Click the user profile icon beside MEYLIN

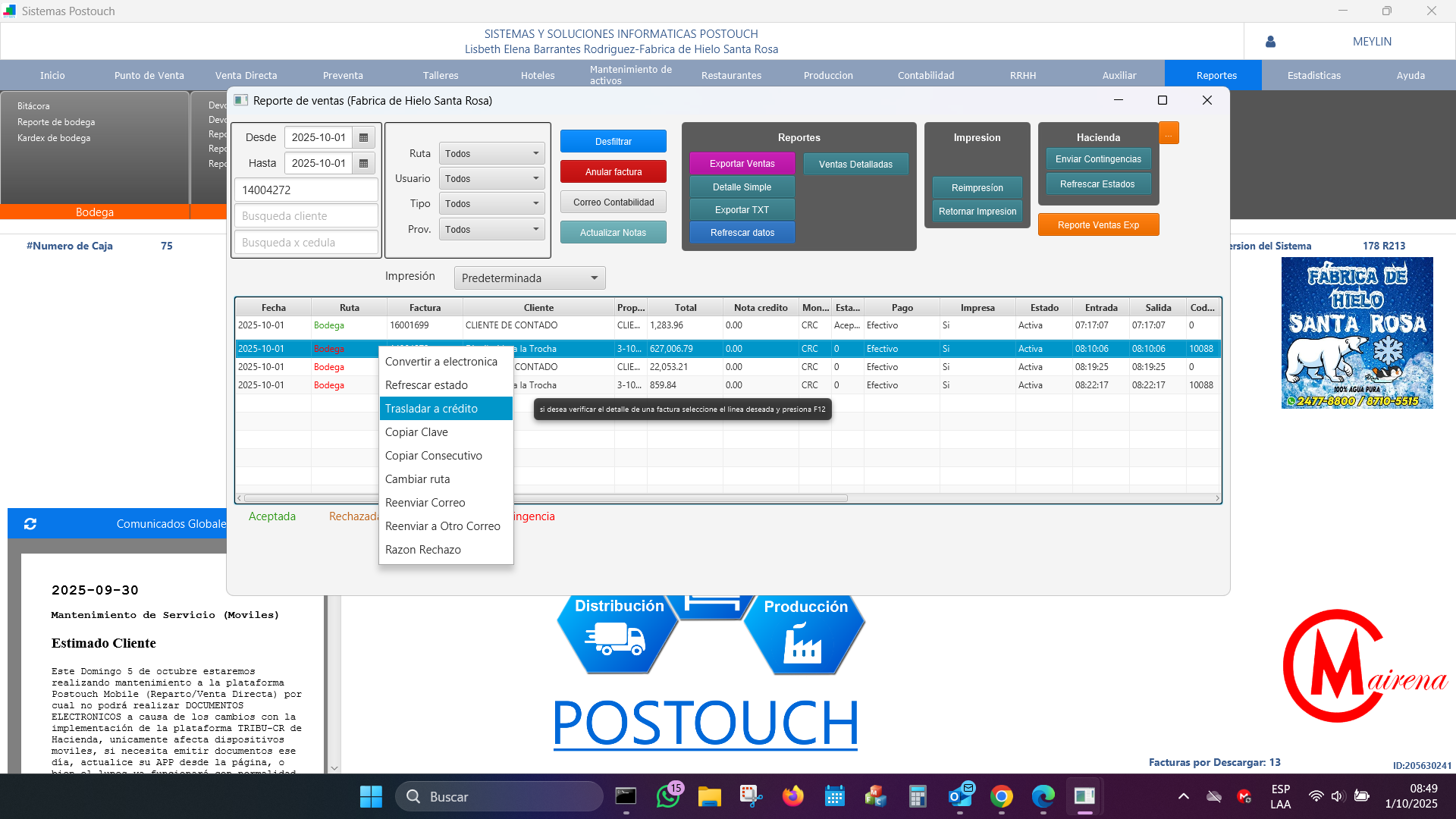tap(1270, 42)
